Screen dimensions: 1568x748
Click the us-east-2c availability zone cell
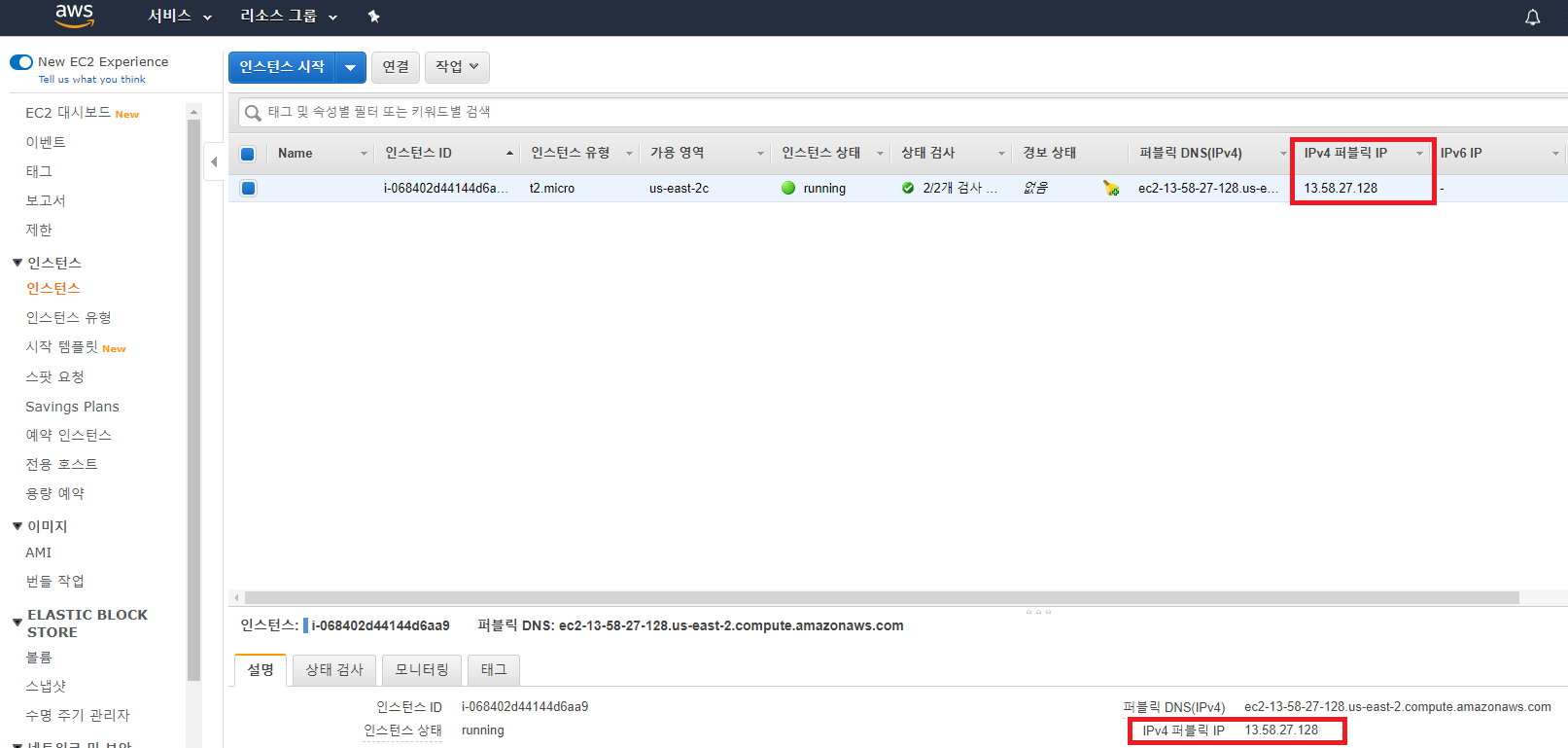click(x=679, y=189)
